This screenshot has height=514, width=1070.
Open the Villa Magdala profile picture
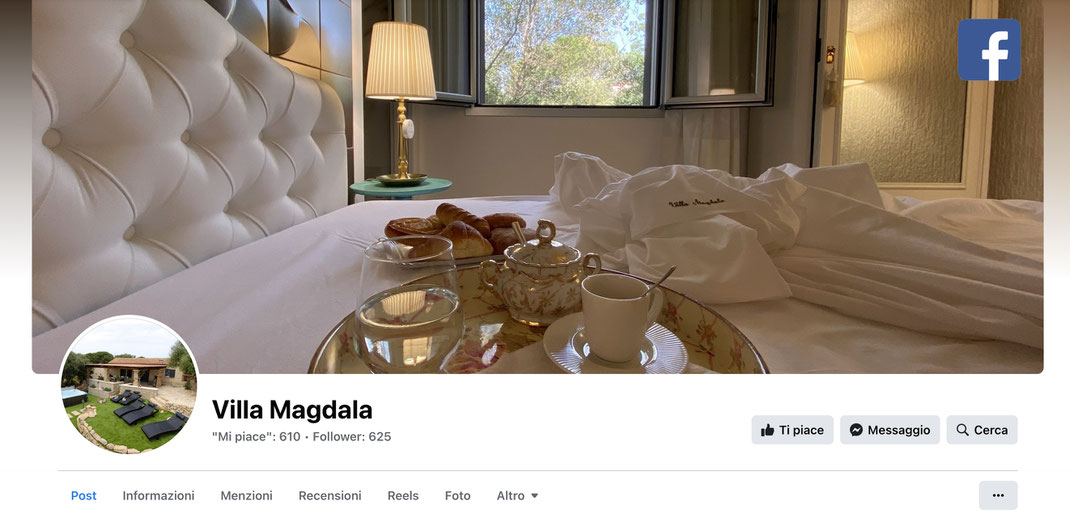tap(129, 384)
